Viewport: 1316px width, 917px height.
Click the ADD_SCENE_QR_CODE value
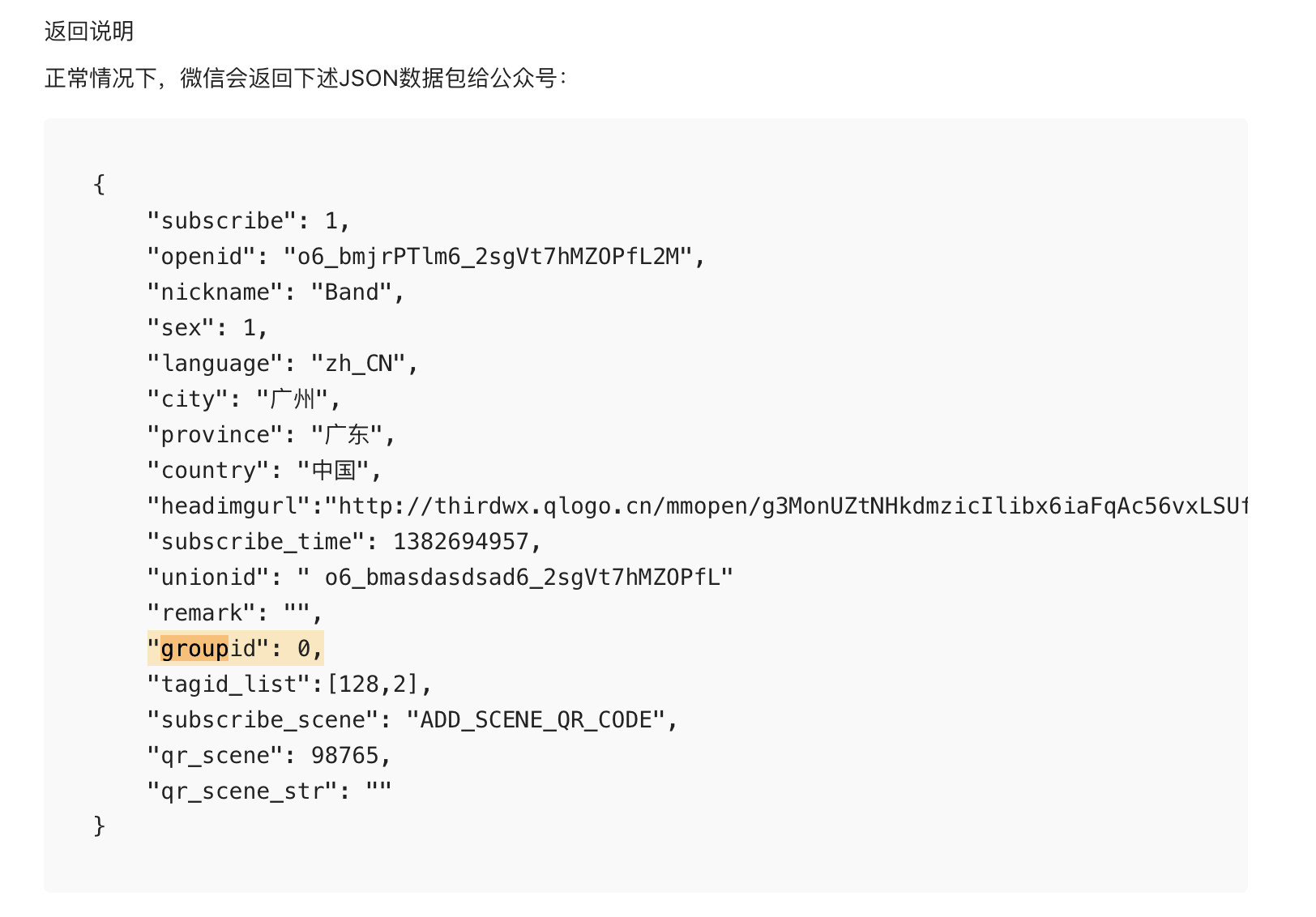[x=536, y=720]
